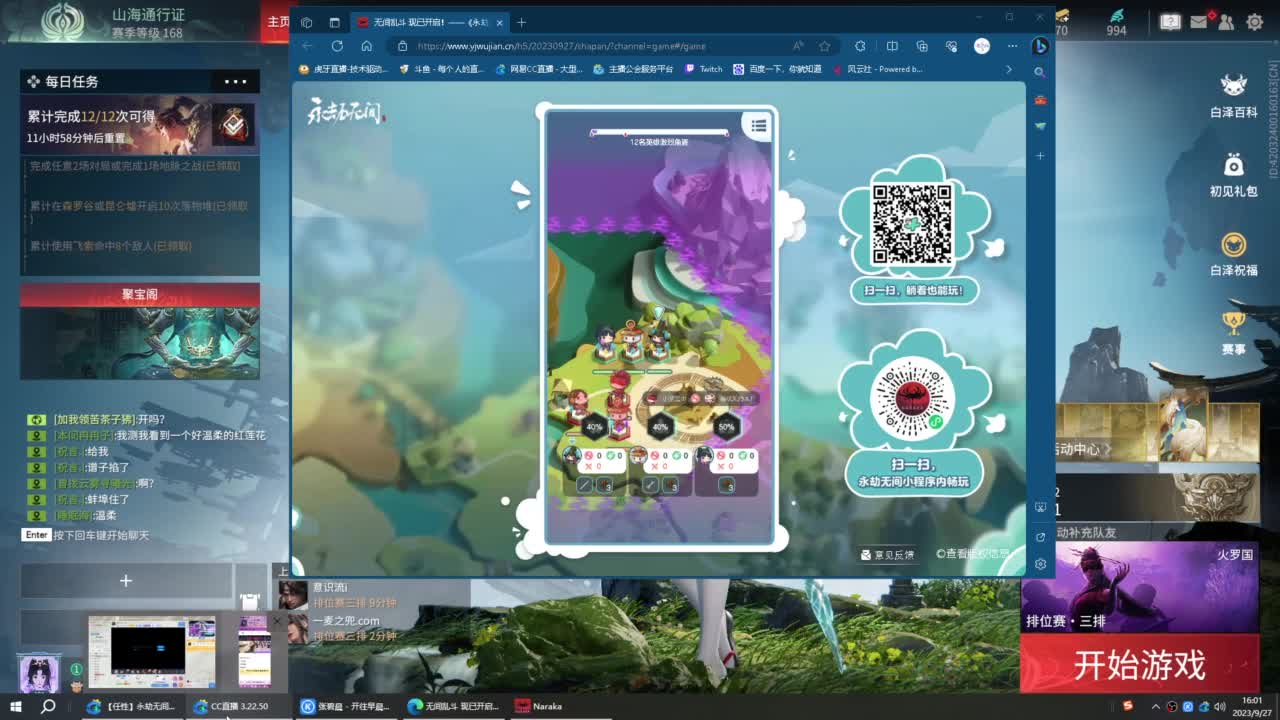Open new browser tab
The height and width of the screenshot is (720, 1280).
[x=521, y=22]
